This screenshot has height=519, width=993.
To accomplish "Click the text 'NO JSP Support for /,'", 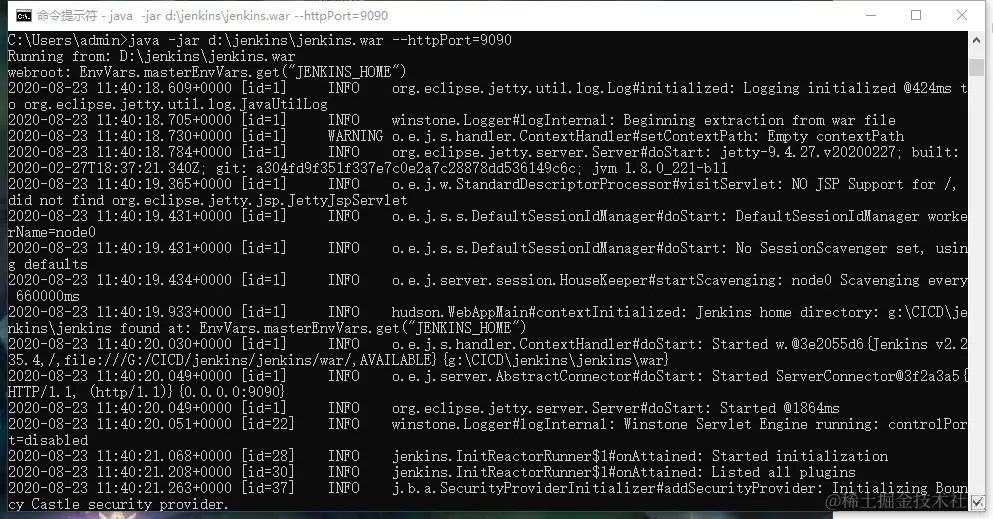I will point(874,184).
